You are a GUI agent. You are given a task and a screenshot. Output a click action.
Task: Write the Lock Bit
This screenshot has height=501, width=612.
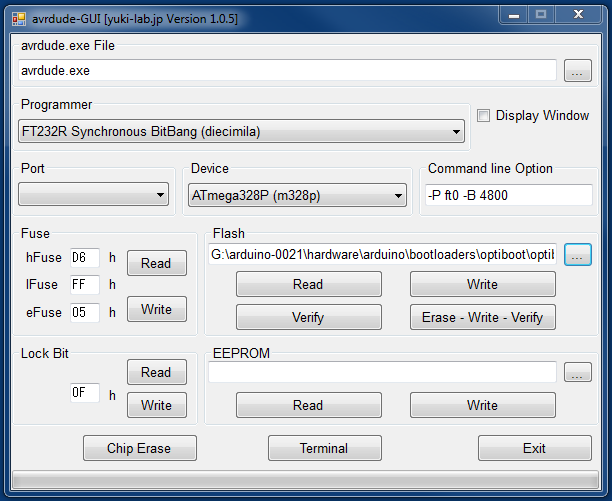(x=157, y=405)
